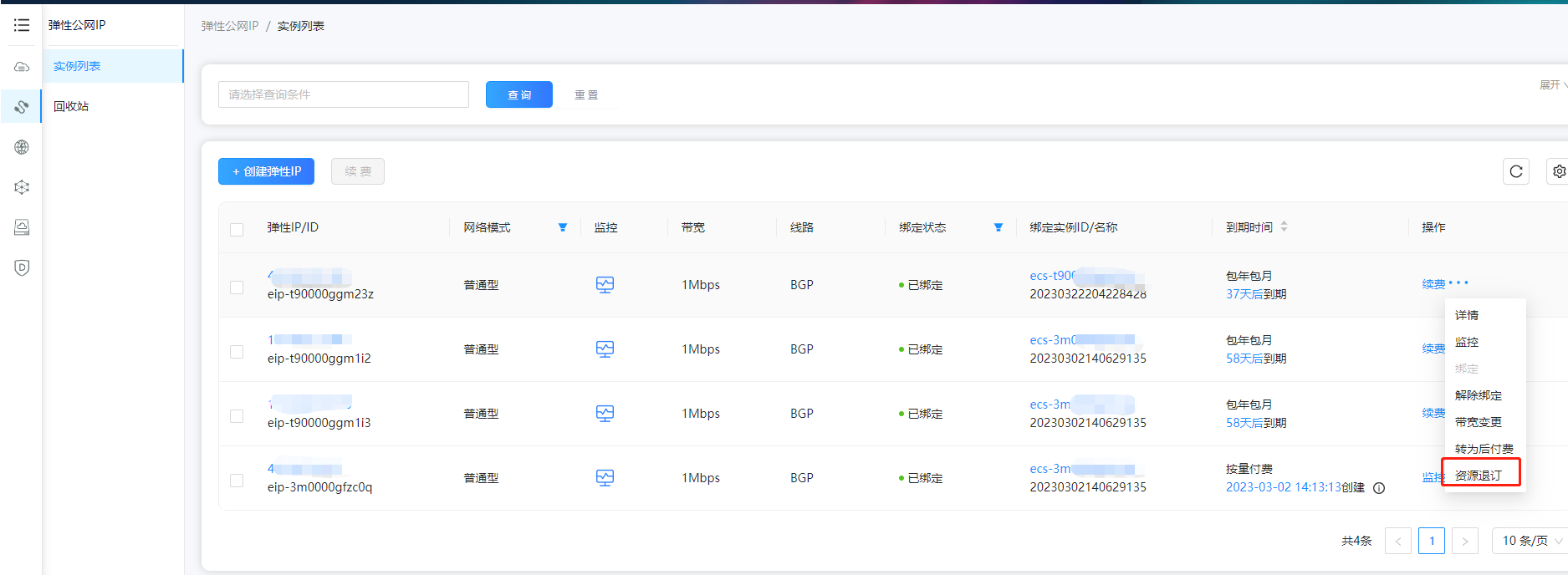1568x575 pixels.
Task: Toggle the select-all header checkbox
Action: point(237,229)
